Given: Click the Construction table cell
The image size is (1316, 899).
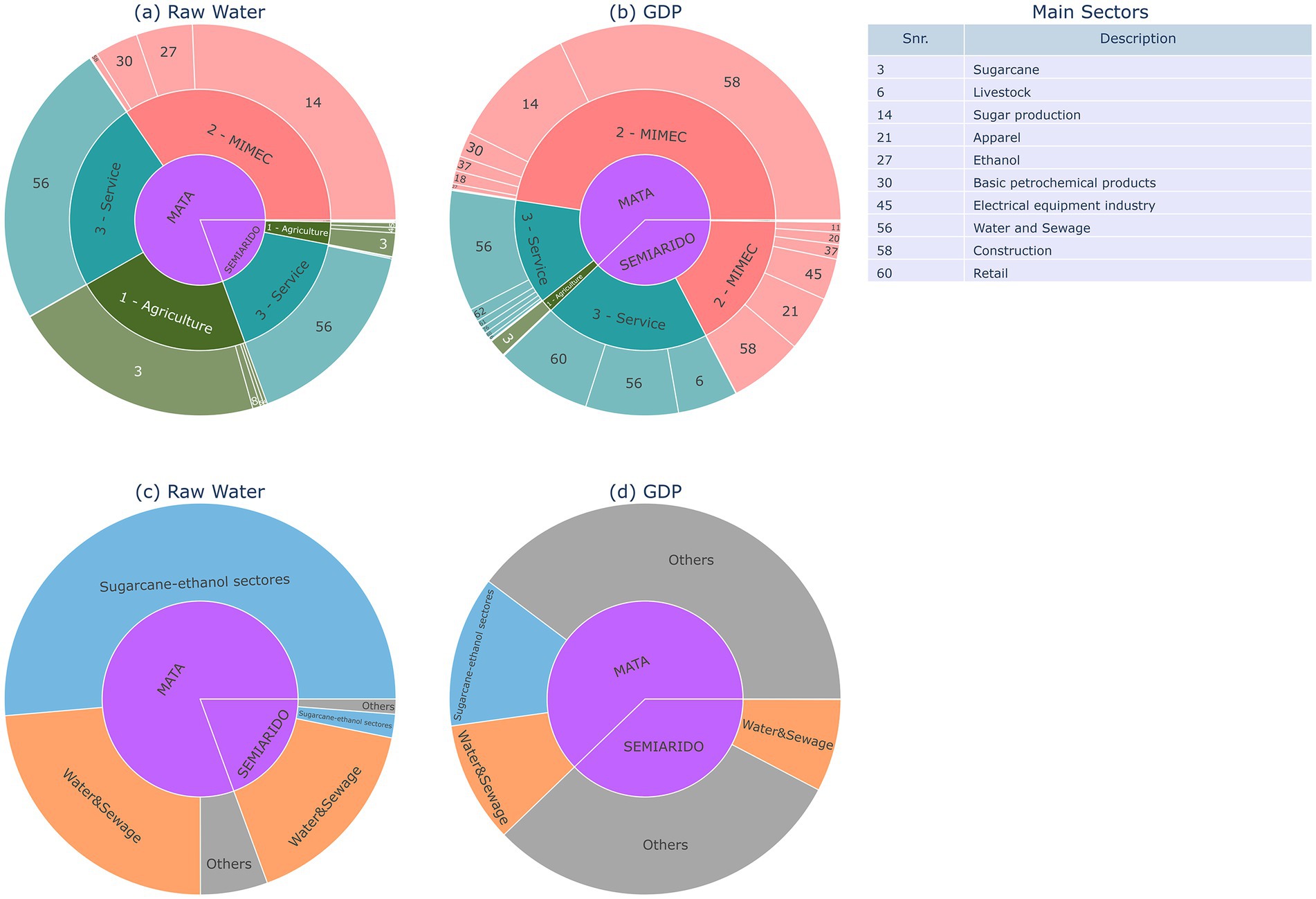Looking at the screenshot, I should click(x=1137, y=251).
